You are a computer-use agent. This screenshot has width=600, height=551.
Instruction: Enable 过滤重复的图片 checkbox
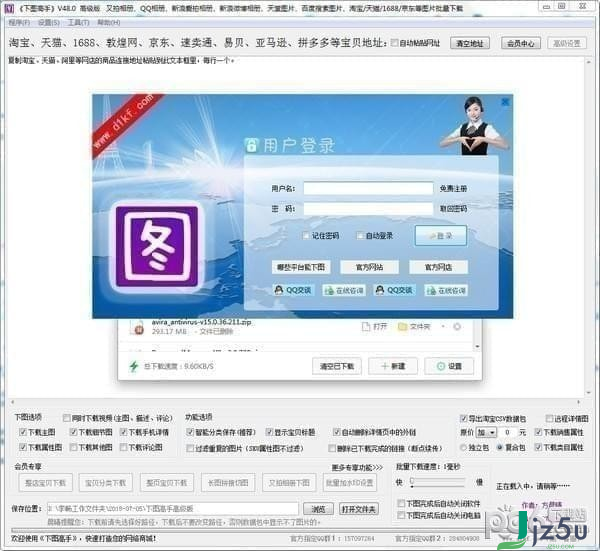tap(190, 448)
